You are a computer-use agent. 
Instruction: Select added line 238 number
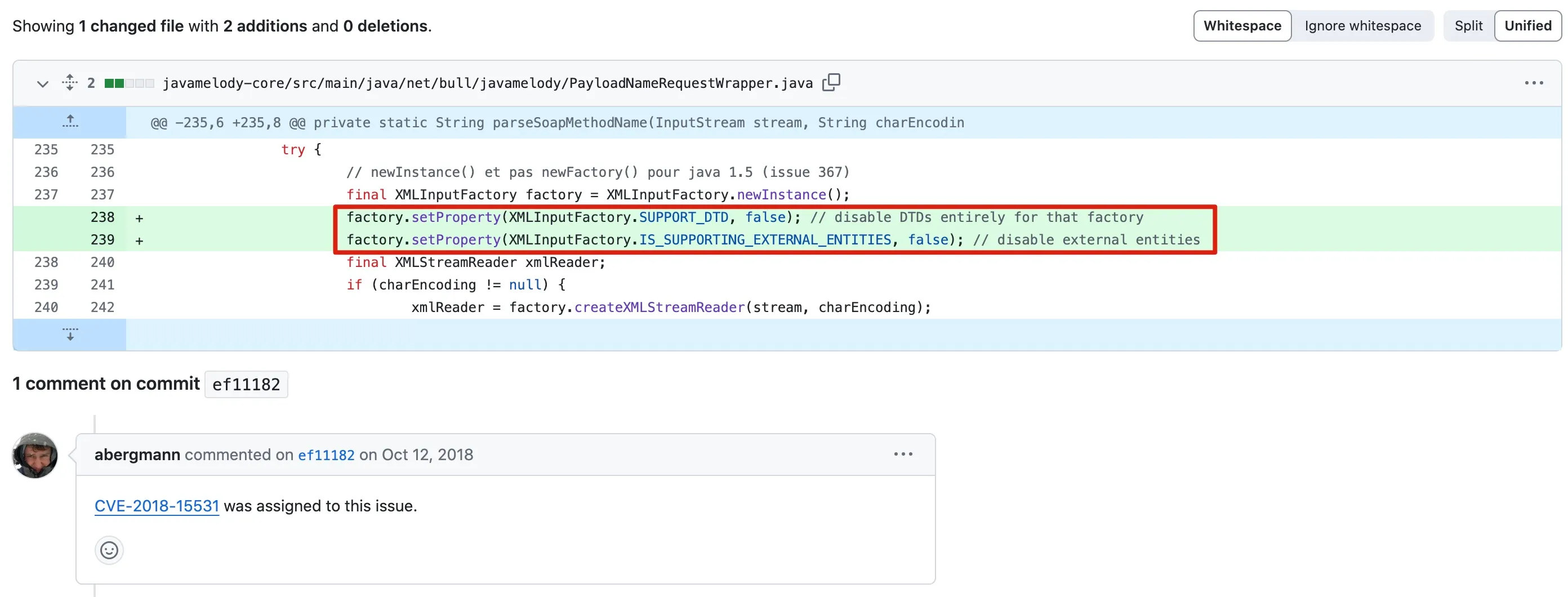click(x=103, y=217)
